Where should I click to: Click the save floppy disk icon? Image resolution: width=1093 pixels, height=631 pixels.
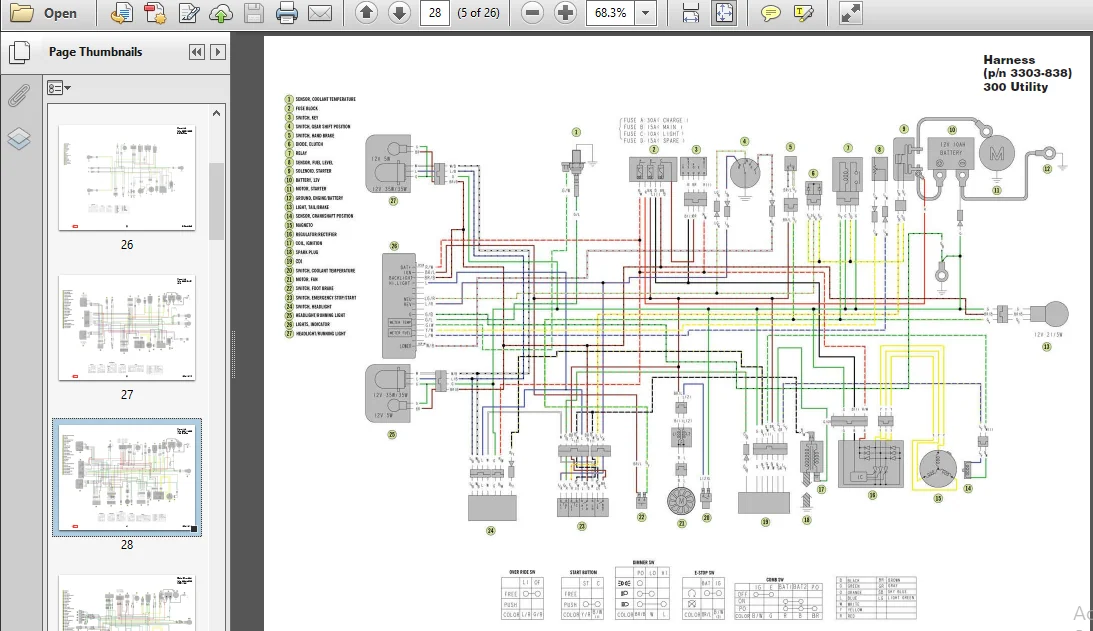click(x=254, y=13)
